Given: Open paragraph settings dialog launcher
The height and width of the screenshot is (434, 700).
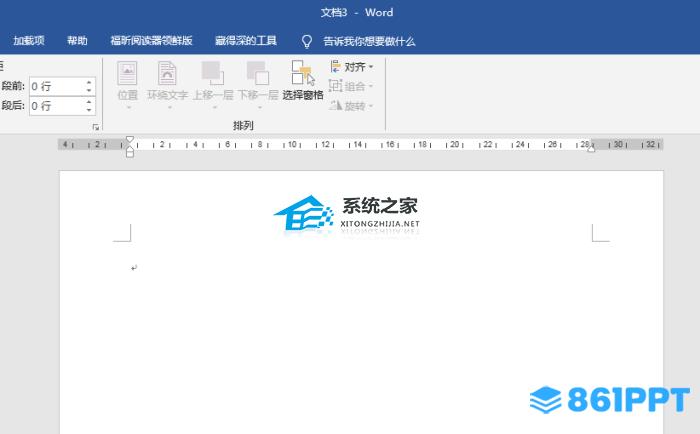Looking at the screenshot, I should click(96, 127).
